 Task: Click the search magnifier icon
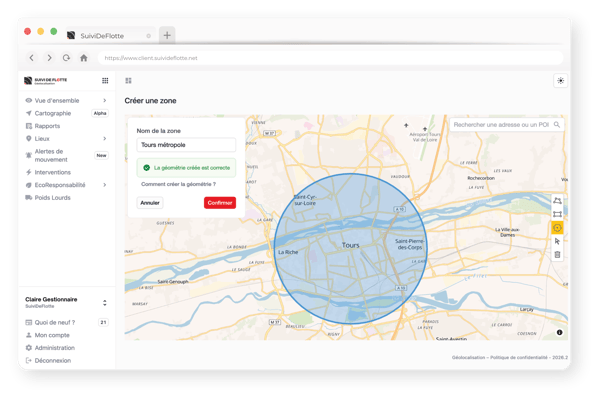[557, 125]
